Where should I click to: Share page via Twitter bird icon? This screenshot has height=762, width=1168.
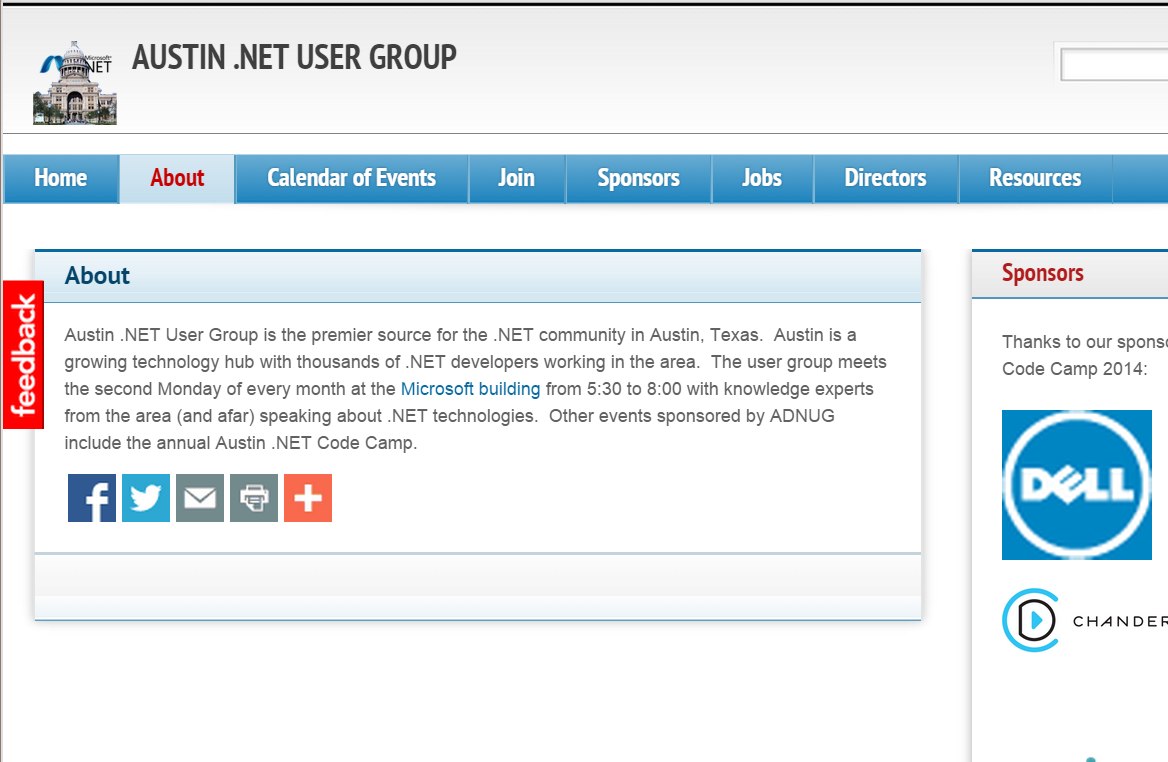[146, 498]
